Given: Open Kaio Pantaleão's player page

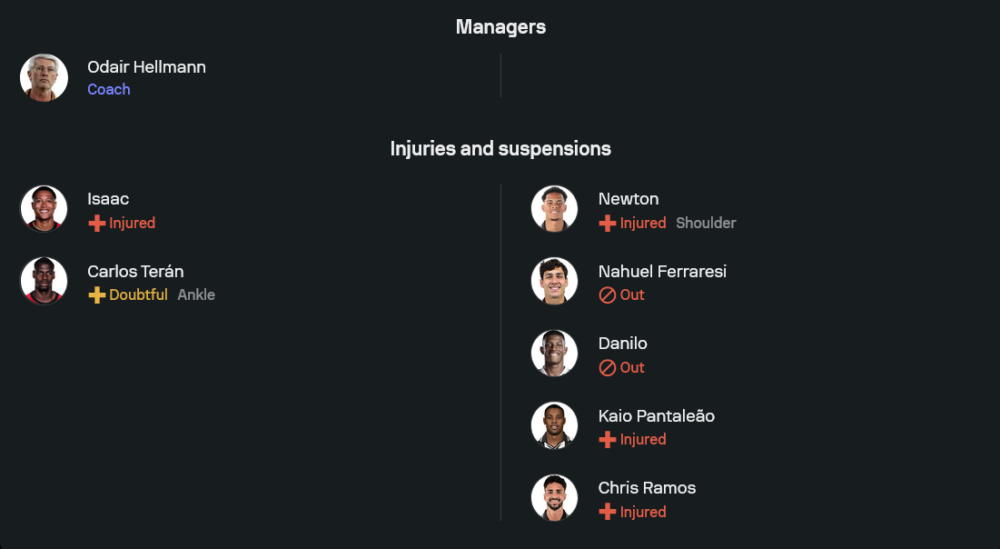Looking at the screenshot, I should 656,415.
